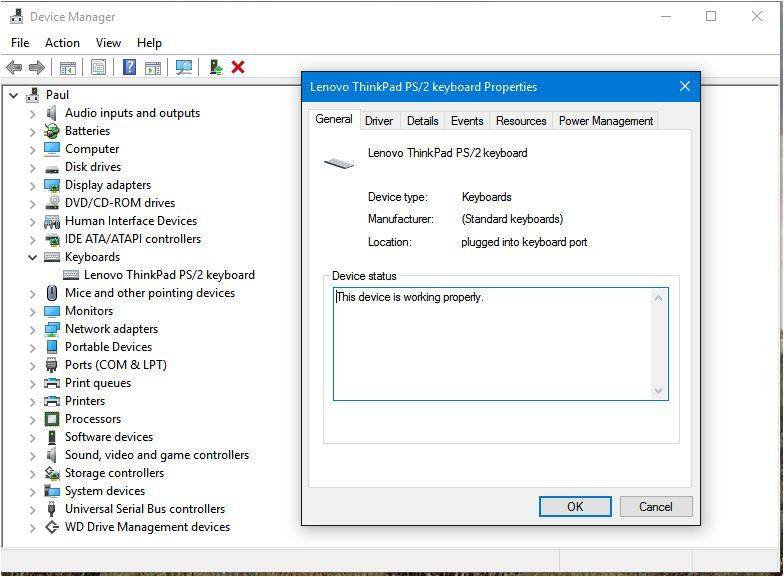Open the Action menu

click(x=62, y=43)
